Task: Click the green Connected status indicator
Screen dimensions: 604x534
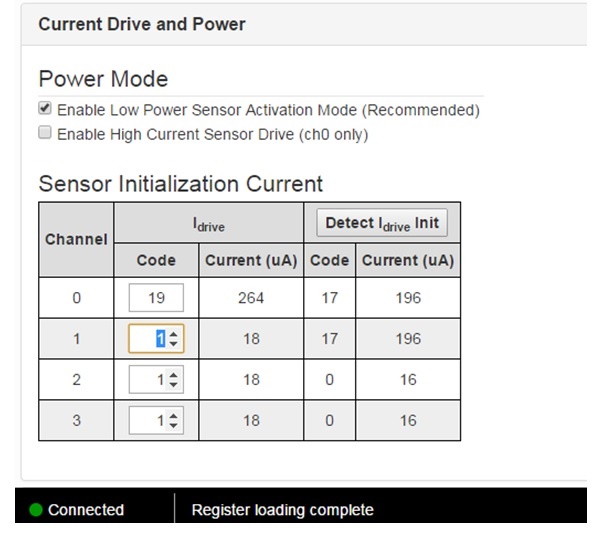Action: pos(37,510)
